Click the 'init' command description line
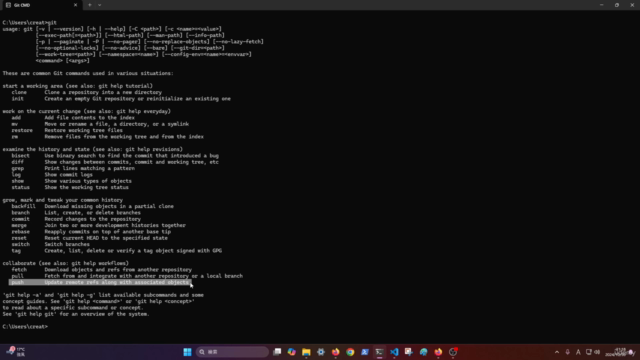640x360 pixels. 121,99
